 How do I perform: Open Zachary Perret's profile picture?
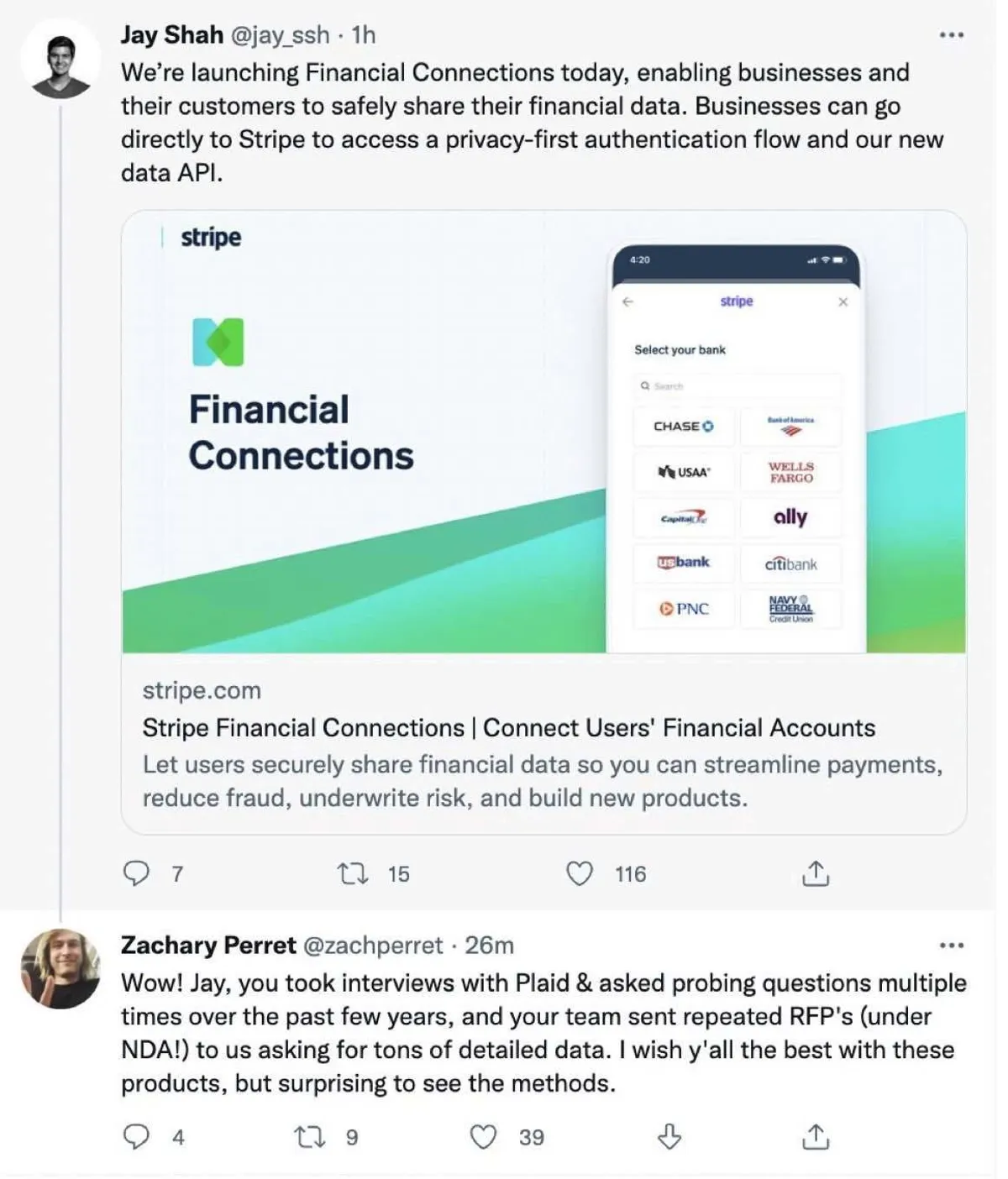click(x=60, y=968)
